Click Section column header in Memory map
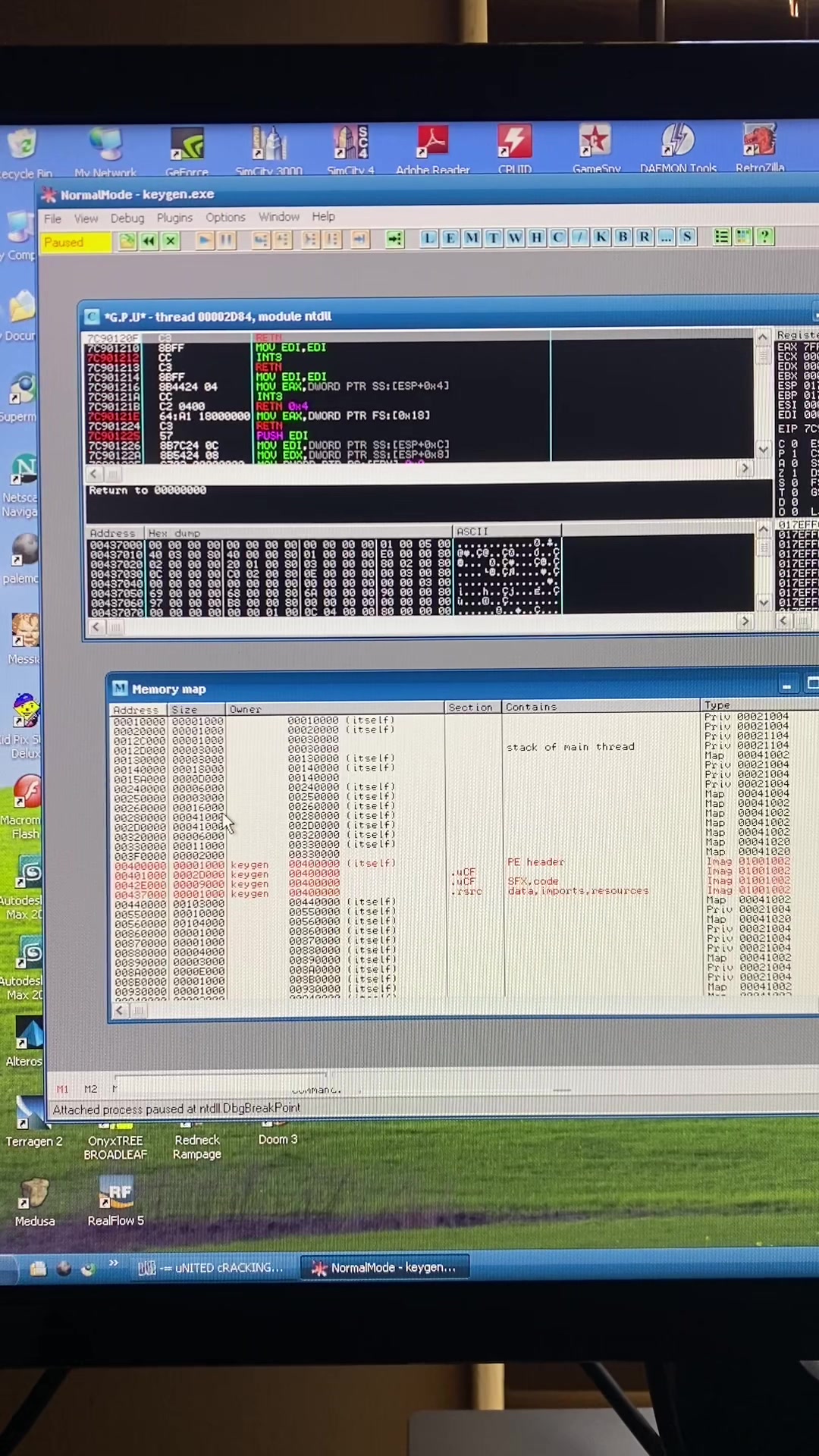The image size is (819, 1456). click(x=473, y=708)
